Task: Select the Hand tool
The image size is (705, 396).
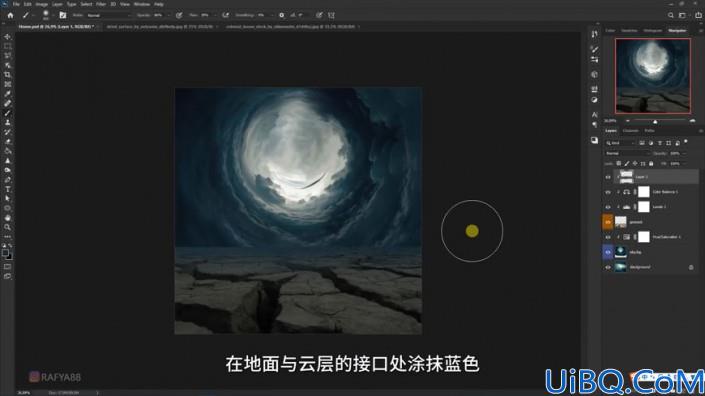Action: coord(8,218)
